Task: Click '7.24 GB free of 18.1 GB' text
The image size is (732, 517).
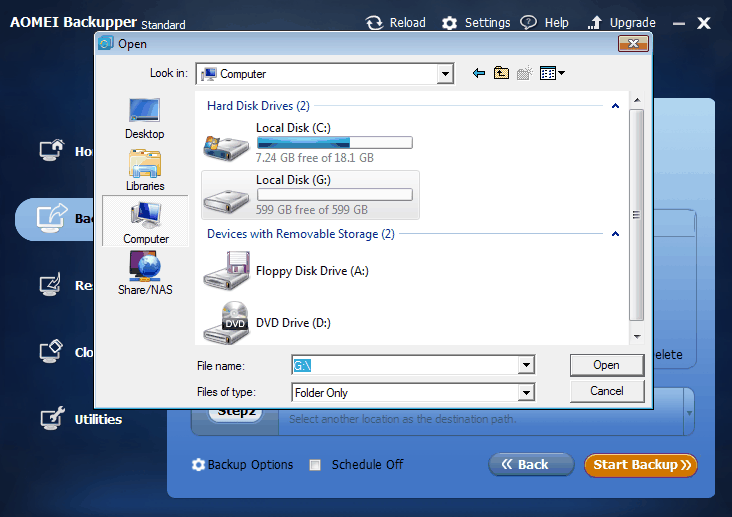Action: [315, 158]
